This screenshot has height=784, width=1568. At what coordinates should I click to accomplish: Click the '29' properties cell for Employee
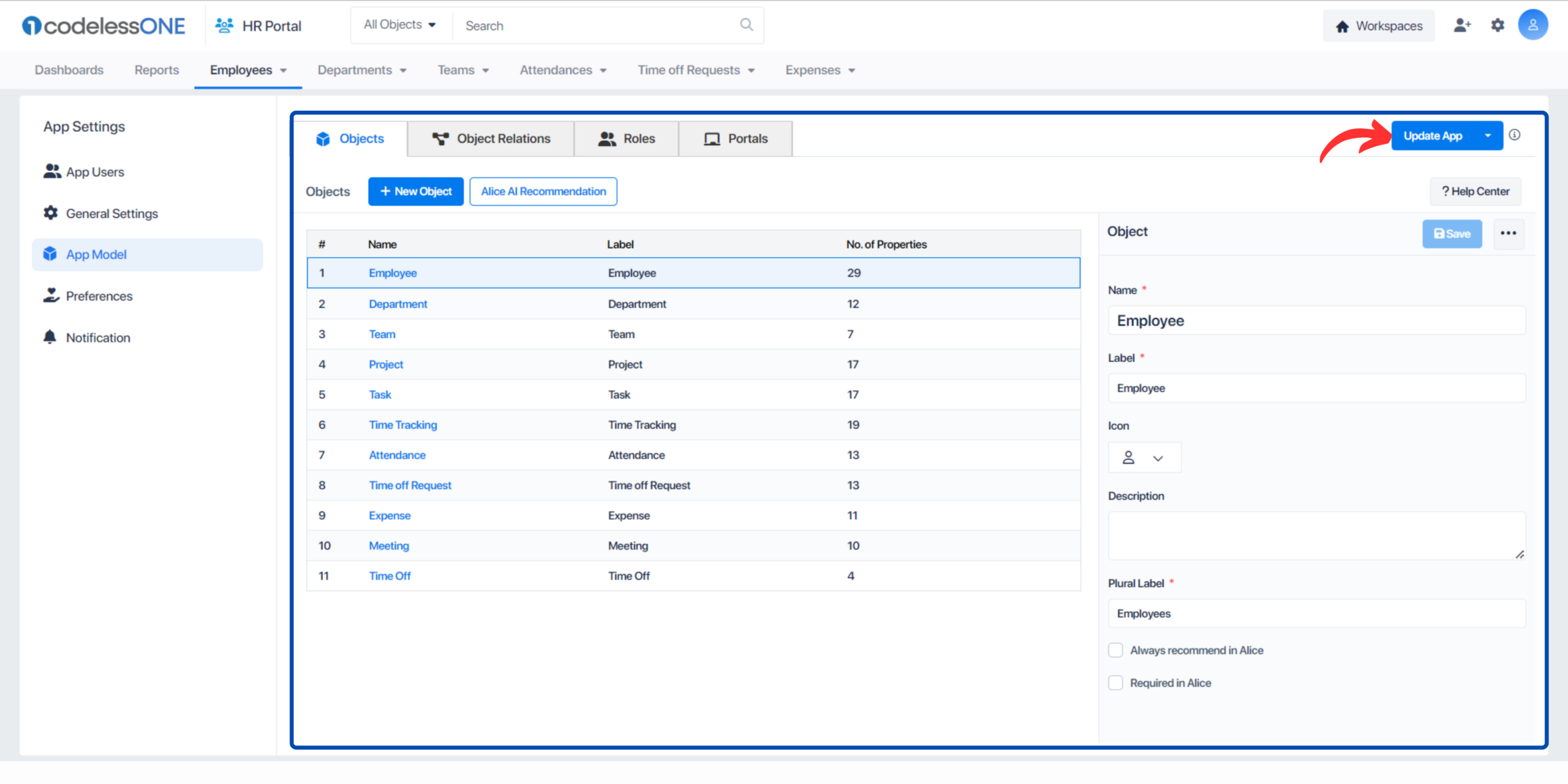click(854, 273)
